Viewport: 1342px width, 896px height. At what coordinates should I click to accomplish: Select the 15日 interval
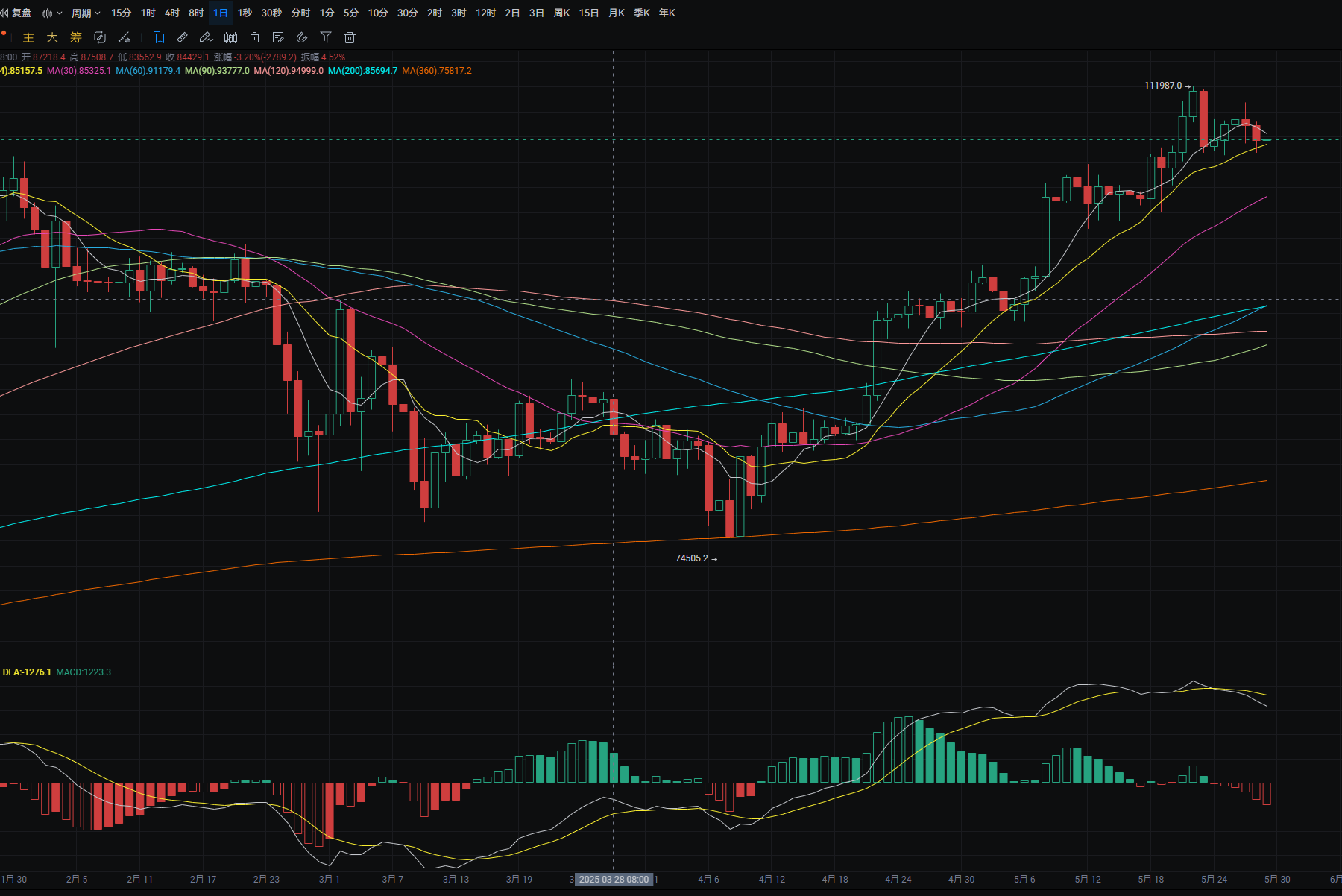coord(589,13)
